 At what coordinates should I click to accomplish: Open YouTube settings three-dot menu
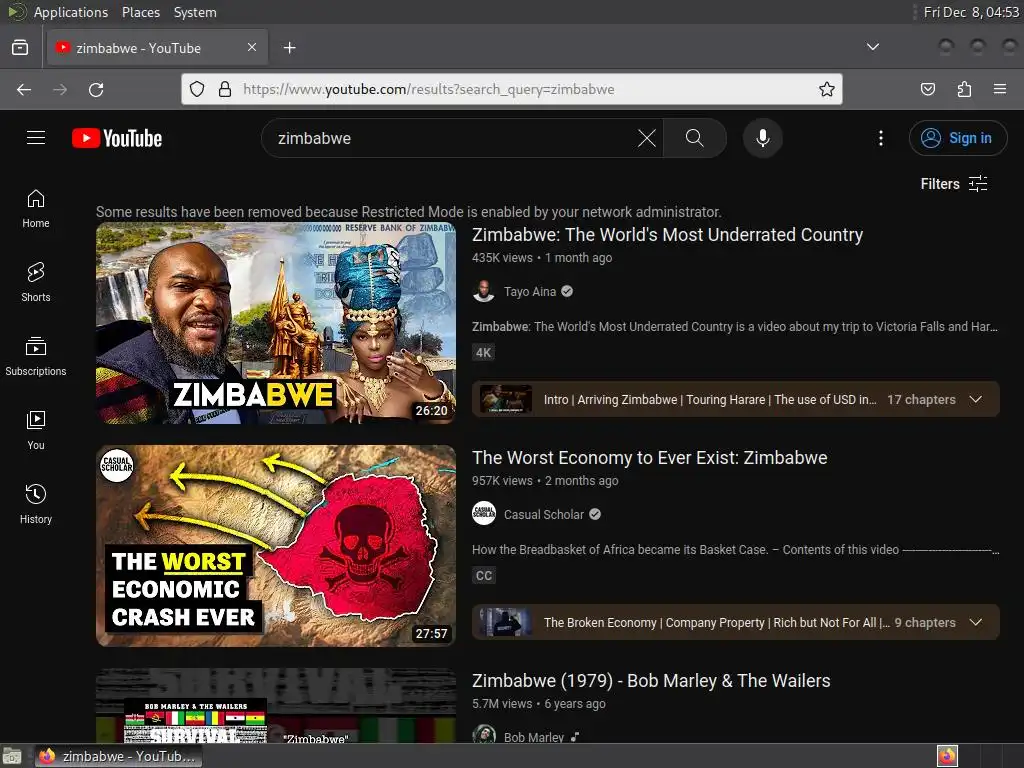click(880, 138)
